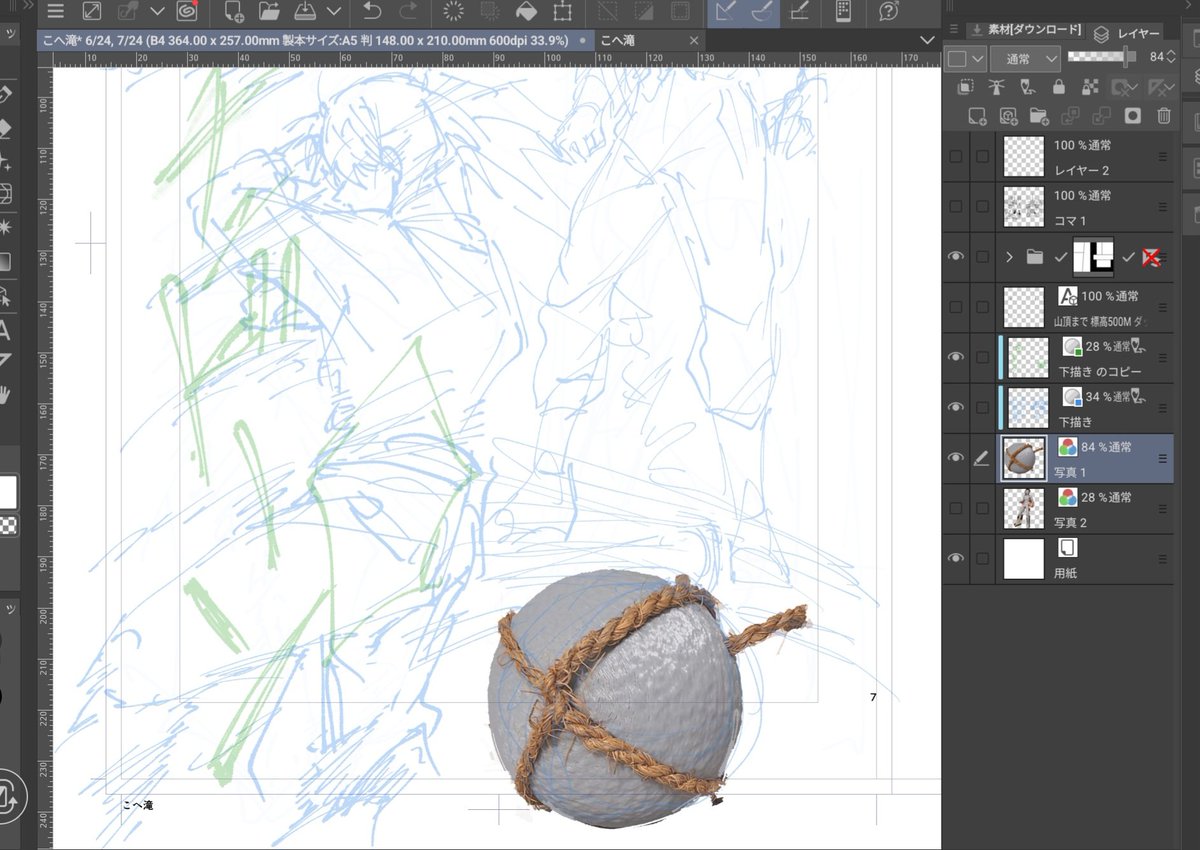
Task: Open the help question mark icon
Action: point(889,12)
